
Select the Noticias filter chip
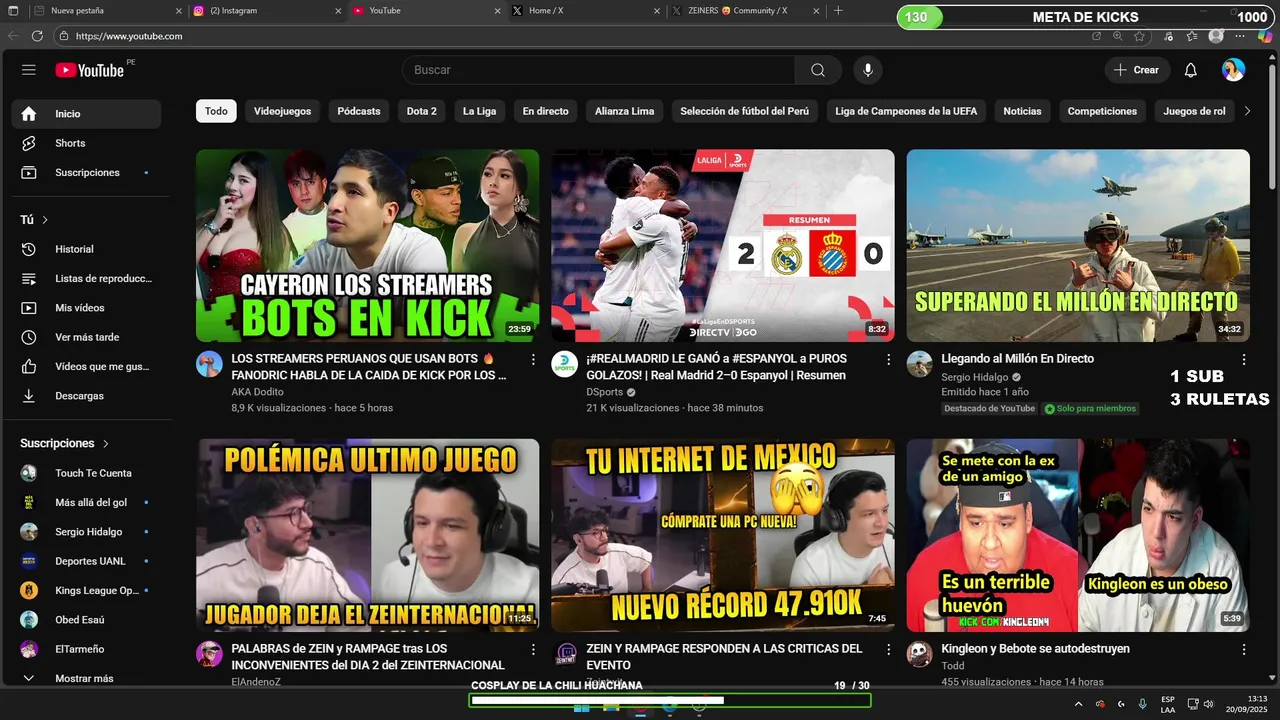(x=1022, y=111)
